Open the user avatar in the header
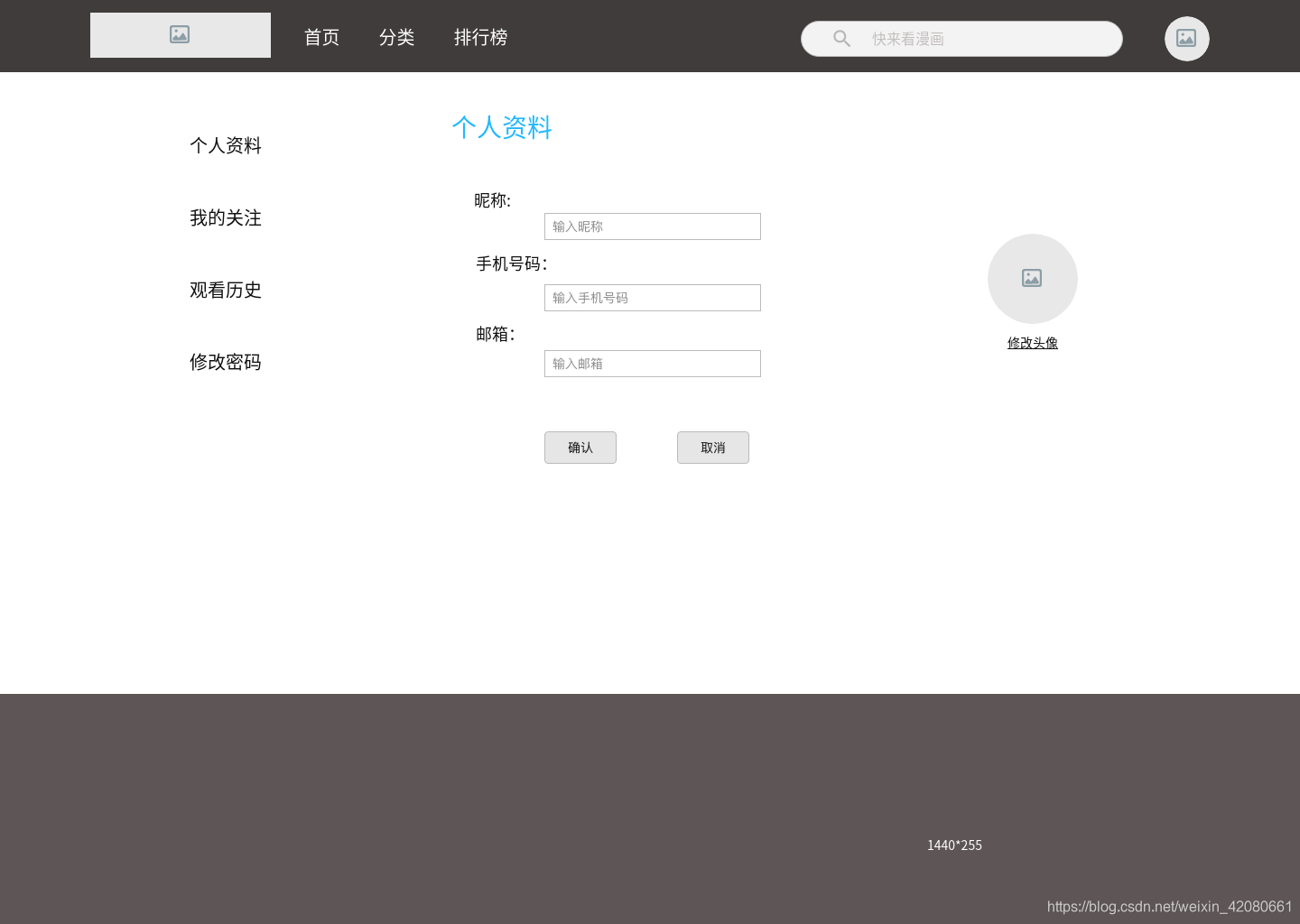This screenshot has height=924, width=1300. (x=1186, y=39)
